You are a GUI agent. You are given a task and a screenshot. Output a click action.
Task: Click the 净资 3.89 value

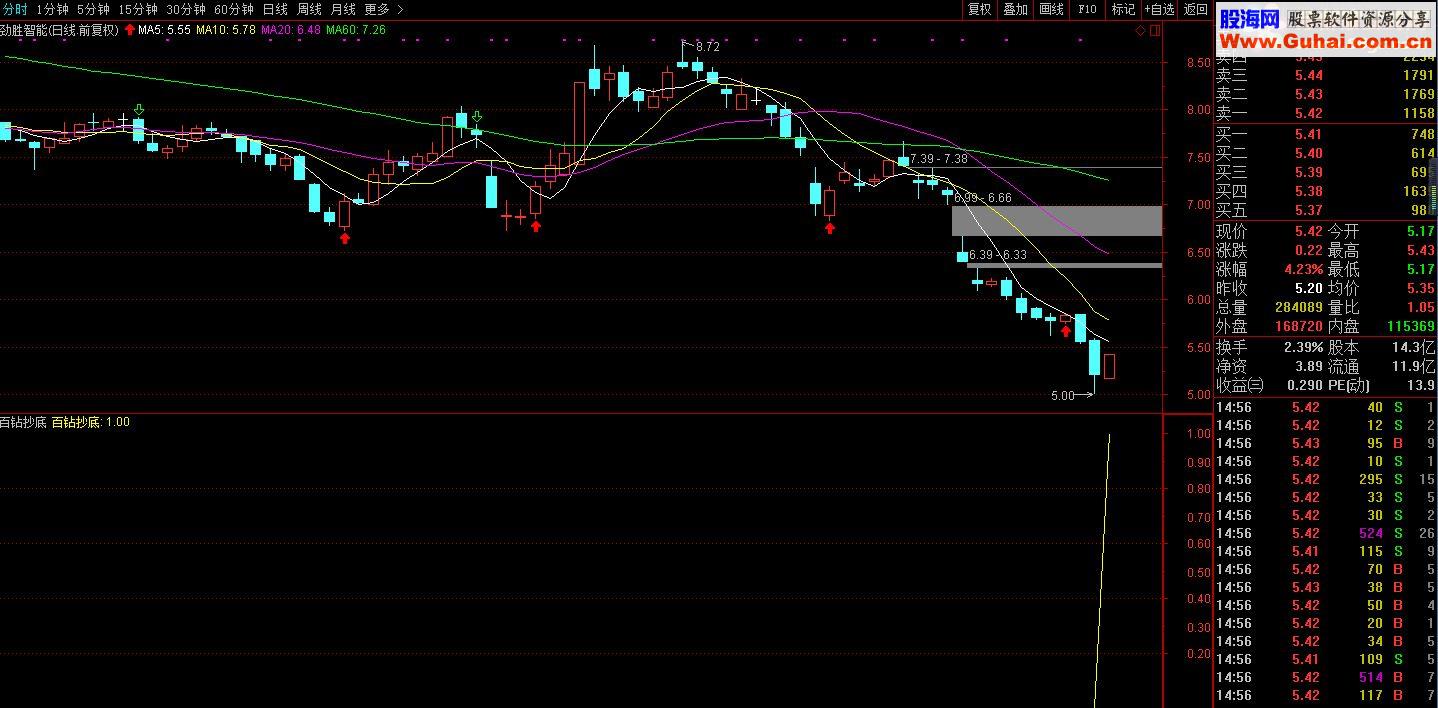click(1308, 366)
